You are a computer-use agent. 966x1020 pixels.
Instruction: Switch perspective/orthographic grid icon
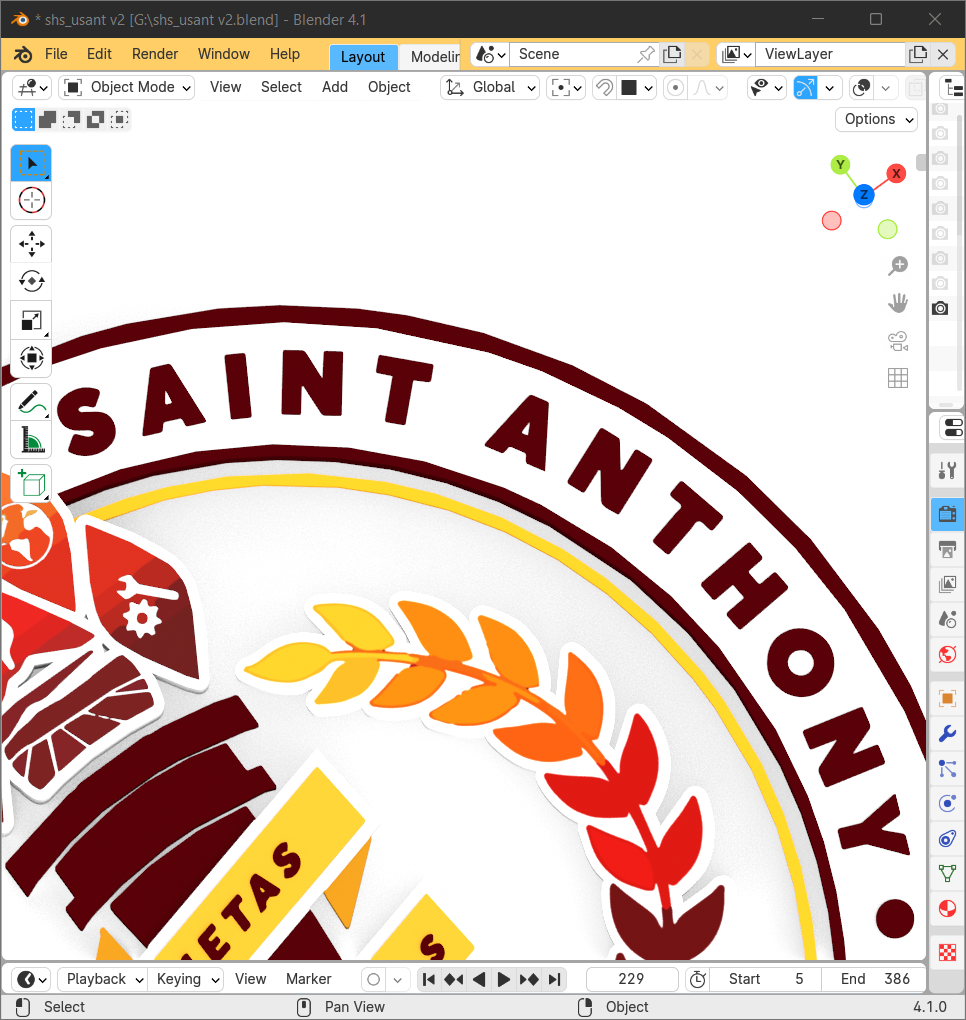(898, 378)
